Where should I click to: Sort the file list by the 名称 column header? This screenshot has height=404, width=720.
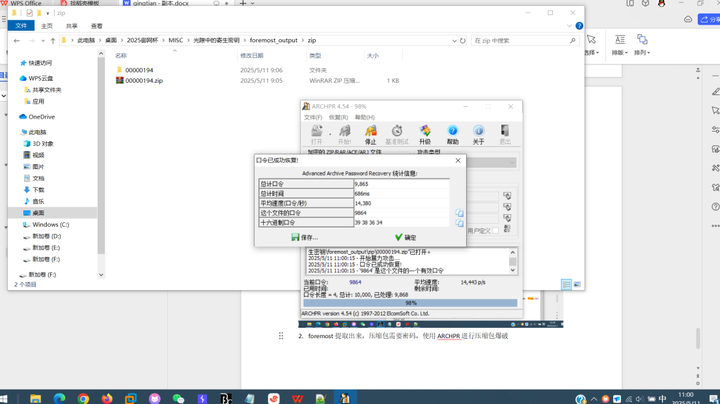[x=121, y=56]
